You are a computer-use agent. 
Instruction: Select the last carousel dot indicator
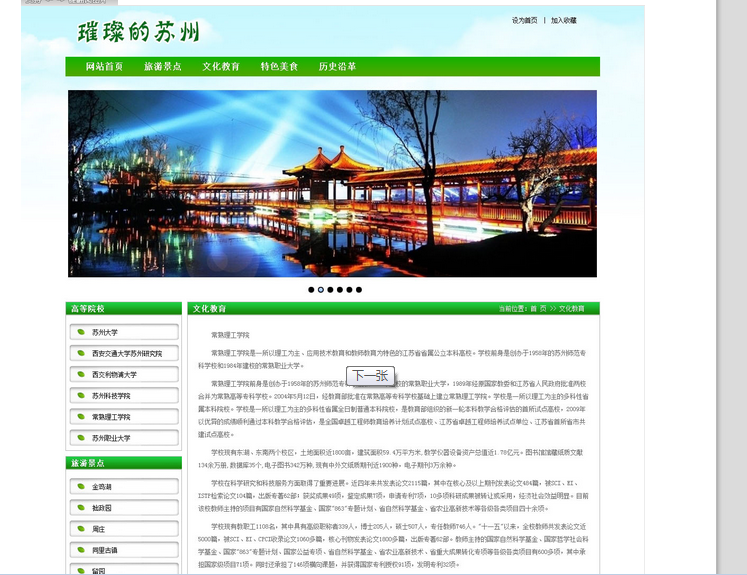(359, 290)
